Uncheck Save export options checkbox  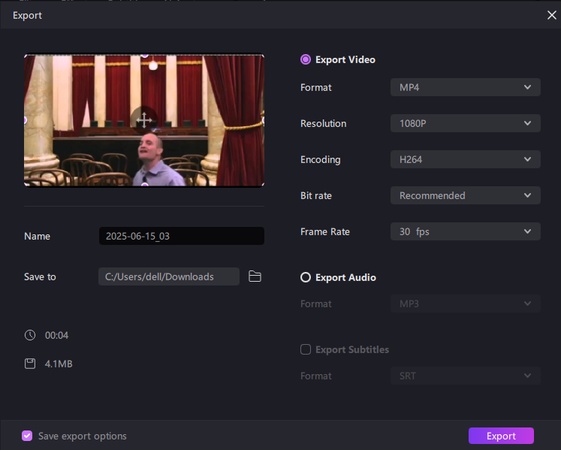click(x=27, y=436)
